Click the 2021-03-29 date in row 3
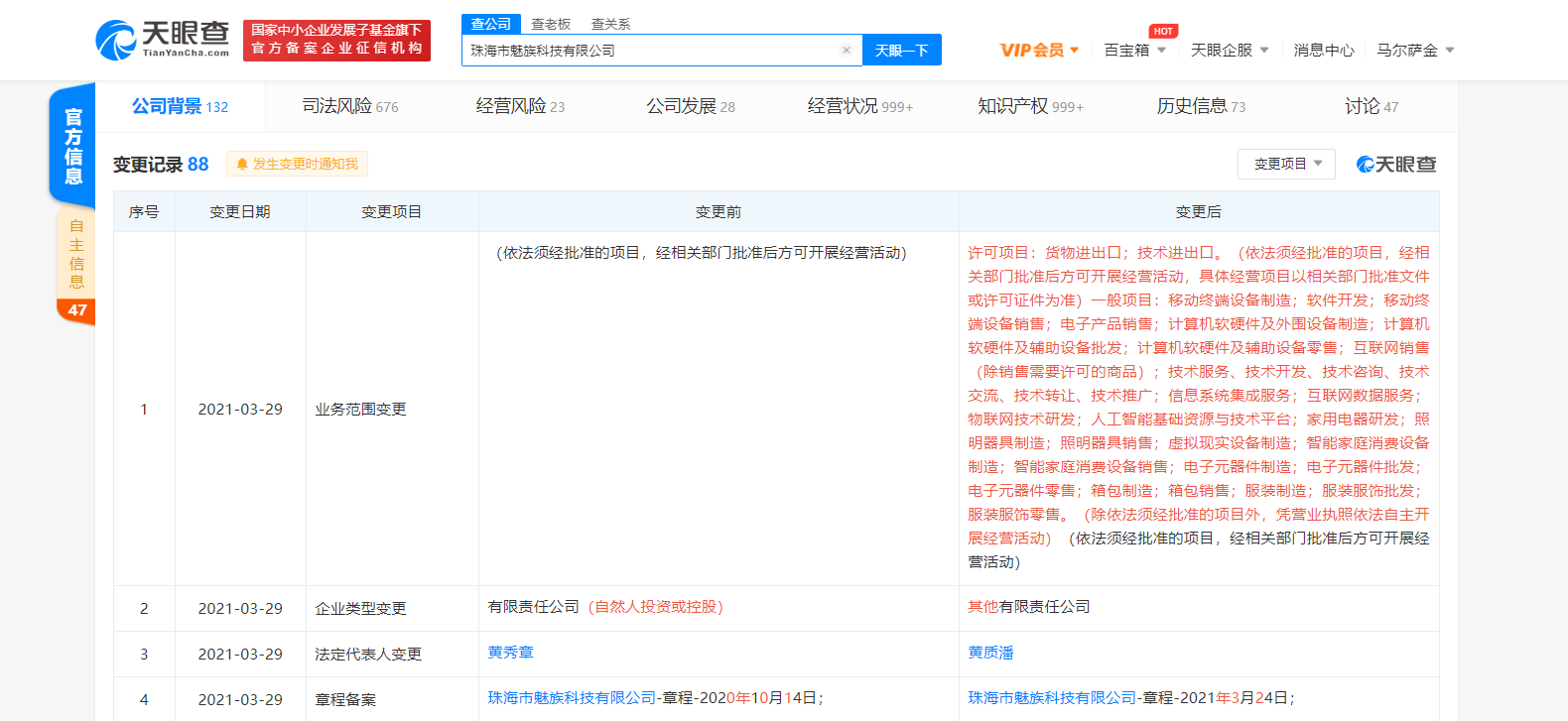Viewport: 1568px width, 721px height. pos(240,655)
